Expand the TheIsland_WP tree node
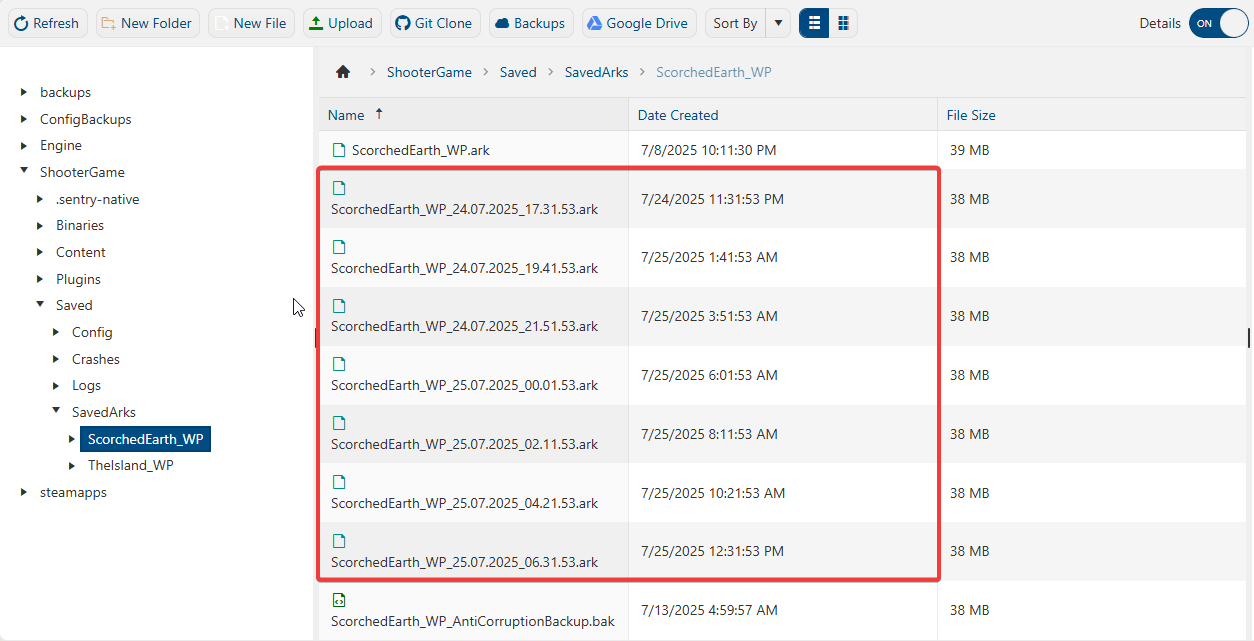Viewport: 1254px width, 641px height. pyautogui.click(x=72, y=465)
